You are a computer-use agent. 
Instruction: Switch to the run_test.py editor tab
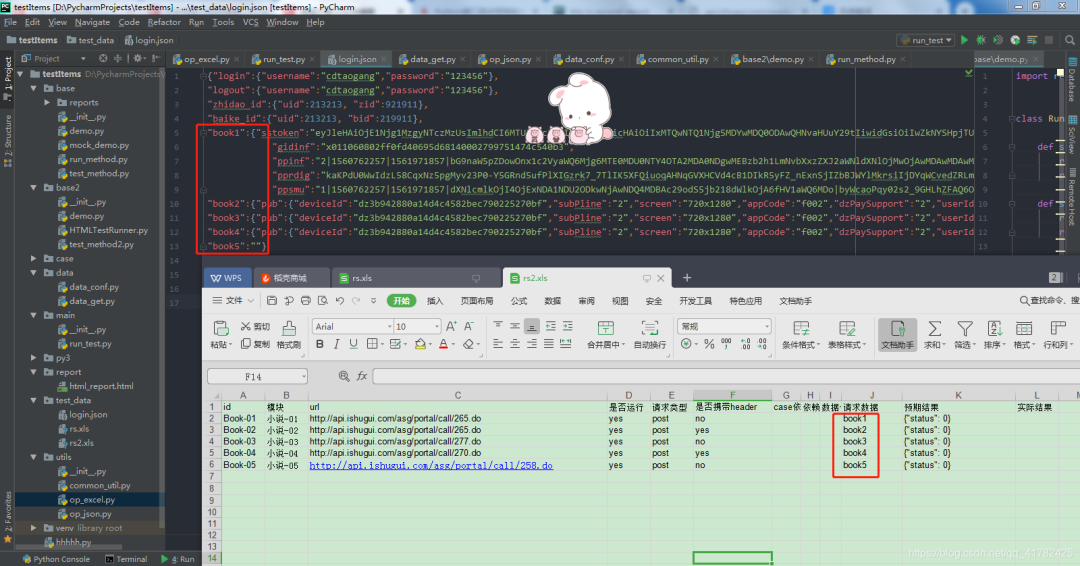284,59
